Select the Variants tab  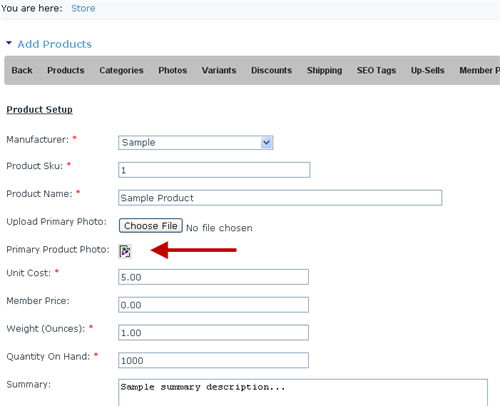[x=219, y=70]
